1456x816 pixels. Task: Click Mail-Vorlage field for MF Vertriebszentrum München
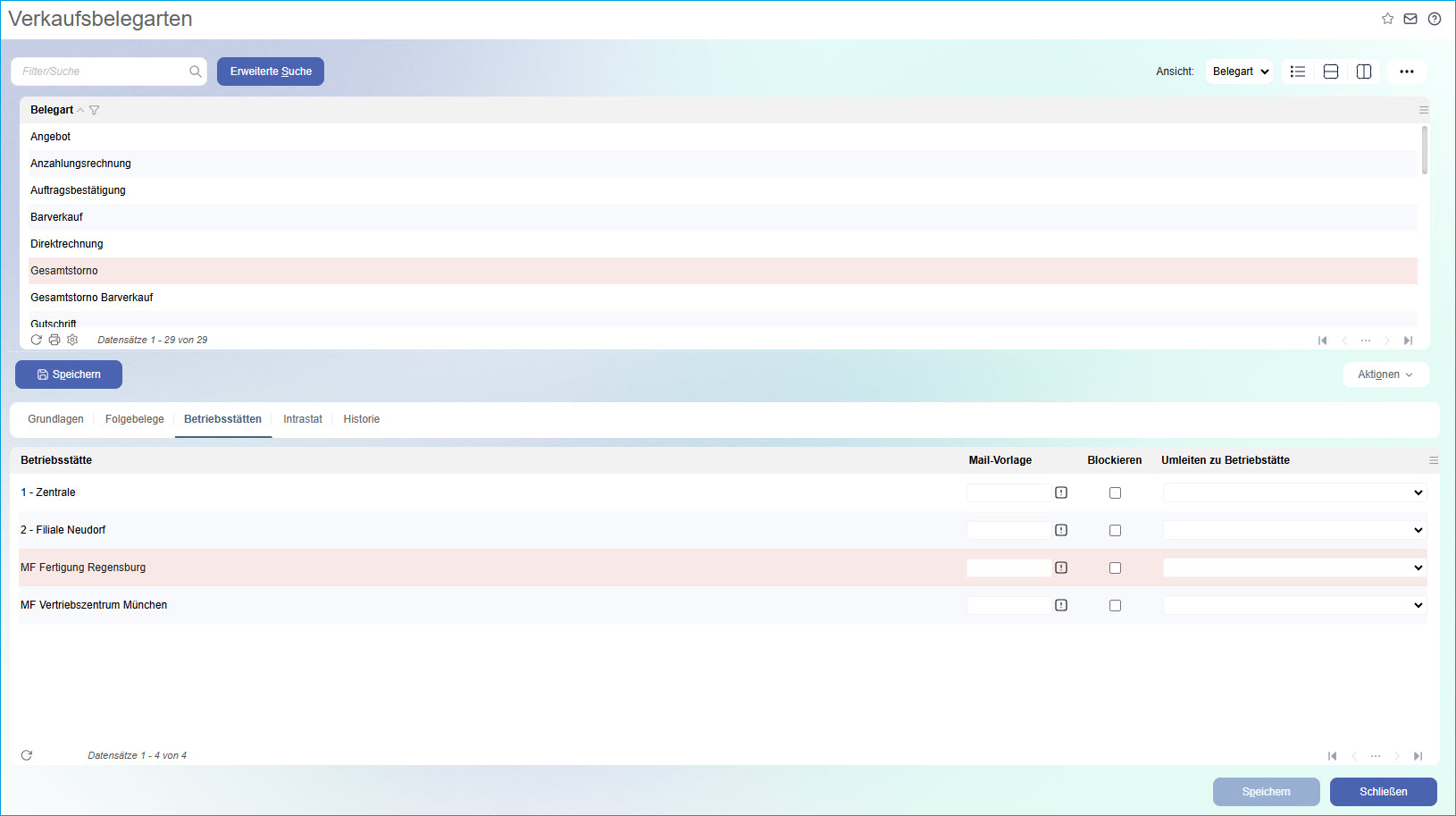(1008, 605)
